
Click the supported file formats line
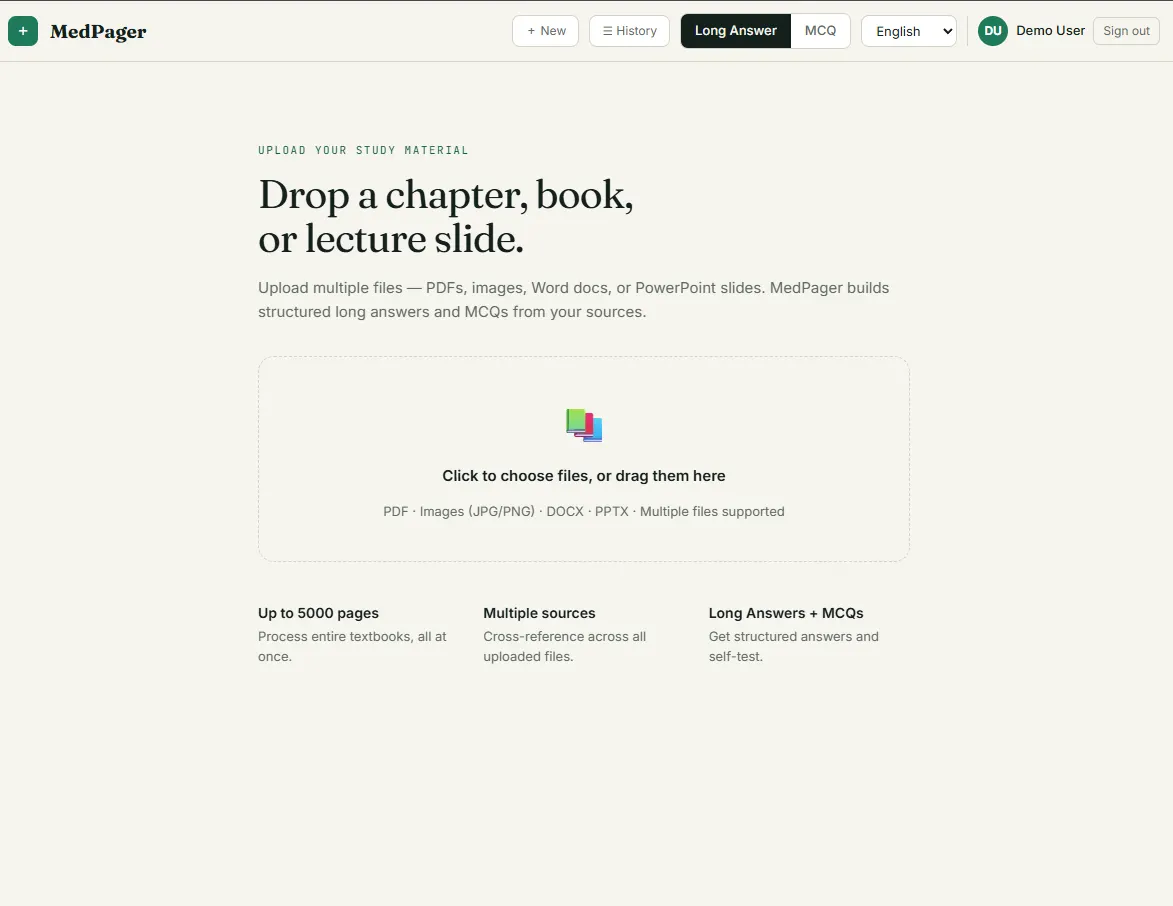coord(584,512)
